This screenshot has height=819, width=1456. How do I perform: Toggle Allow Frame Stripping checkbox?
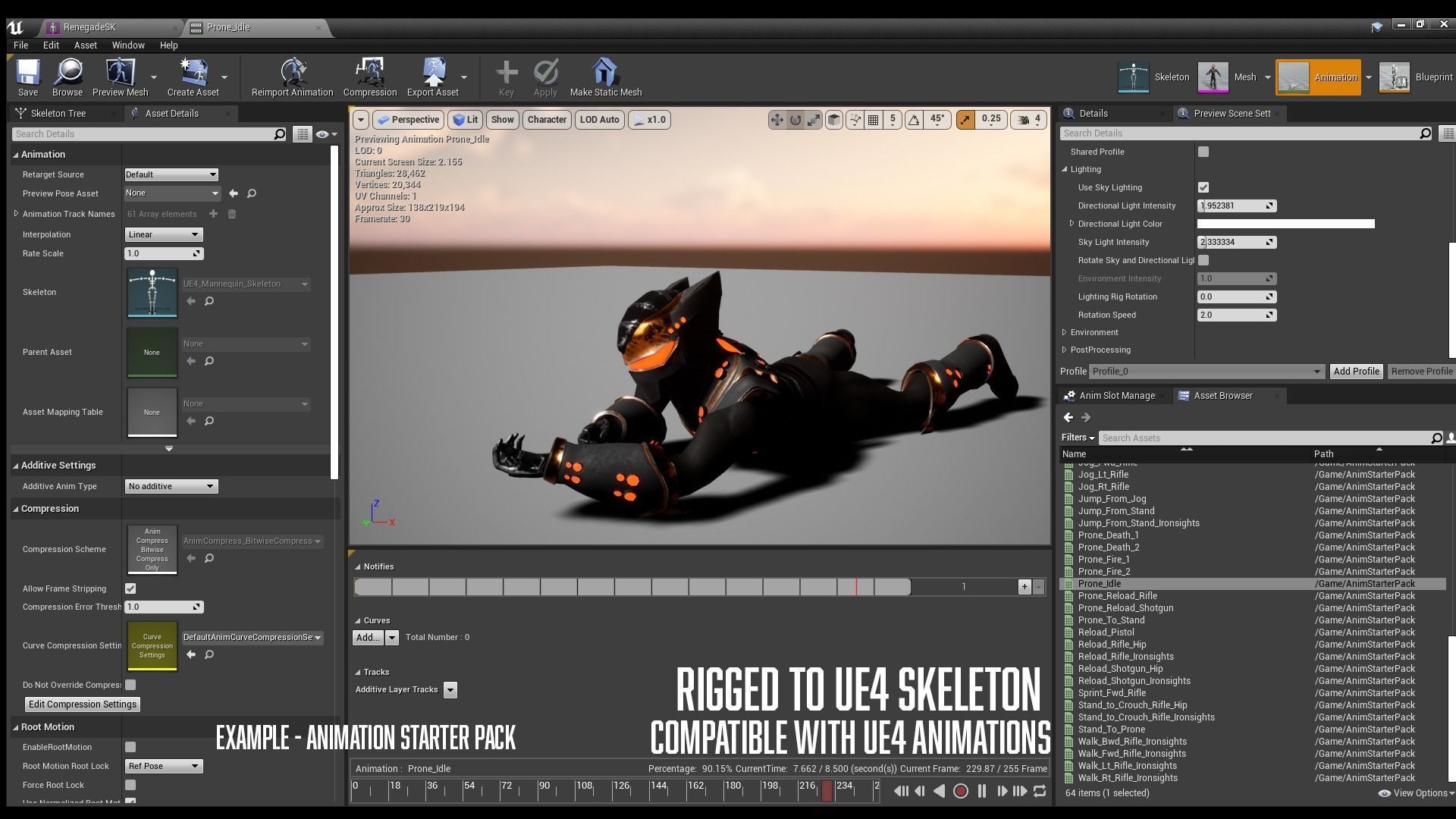pyautogui.click(x=130, y=588)
